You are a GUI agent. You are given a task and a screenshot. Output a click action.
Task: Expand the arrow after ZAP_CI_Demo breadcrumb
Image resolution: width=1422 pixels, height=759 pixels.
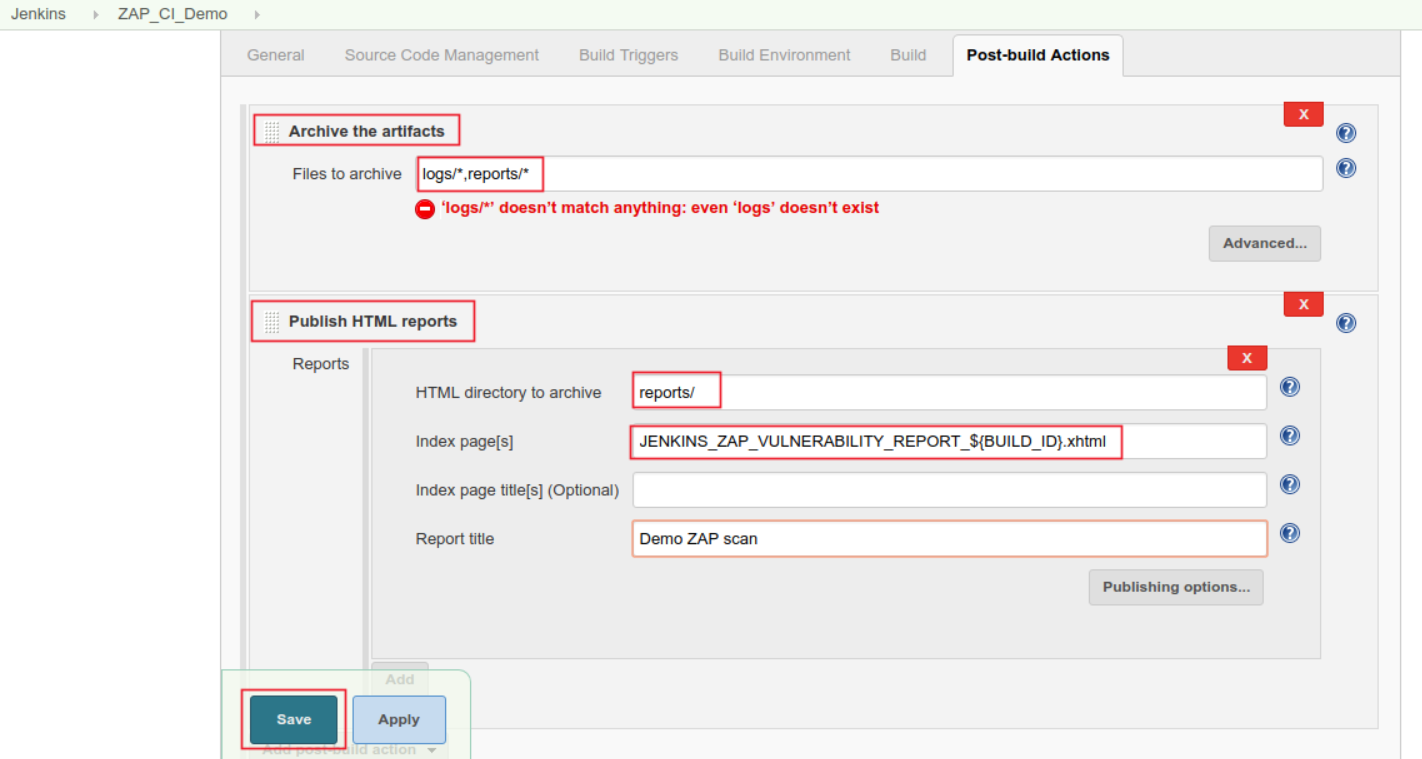pos(257,15)
